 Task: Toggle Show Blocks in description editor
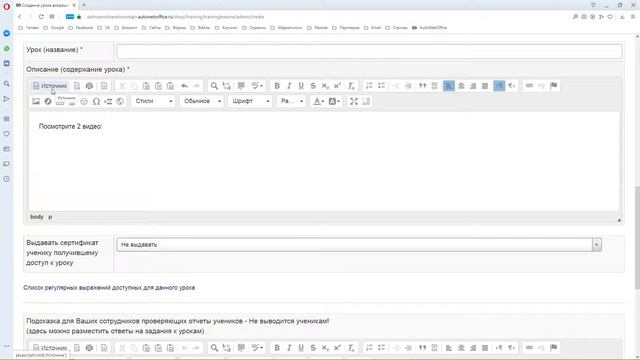(366, 101)
